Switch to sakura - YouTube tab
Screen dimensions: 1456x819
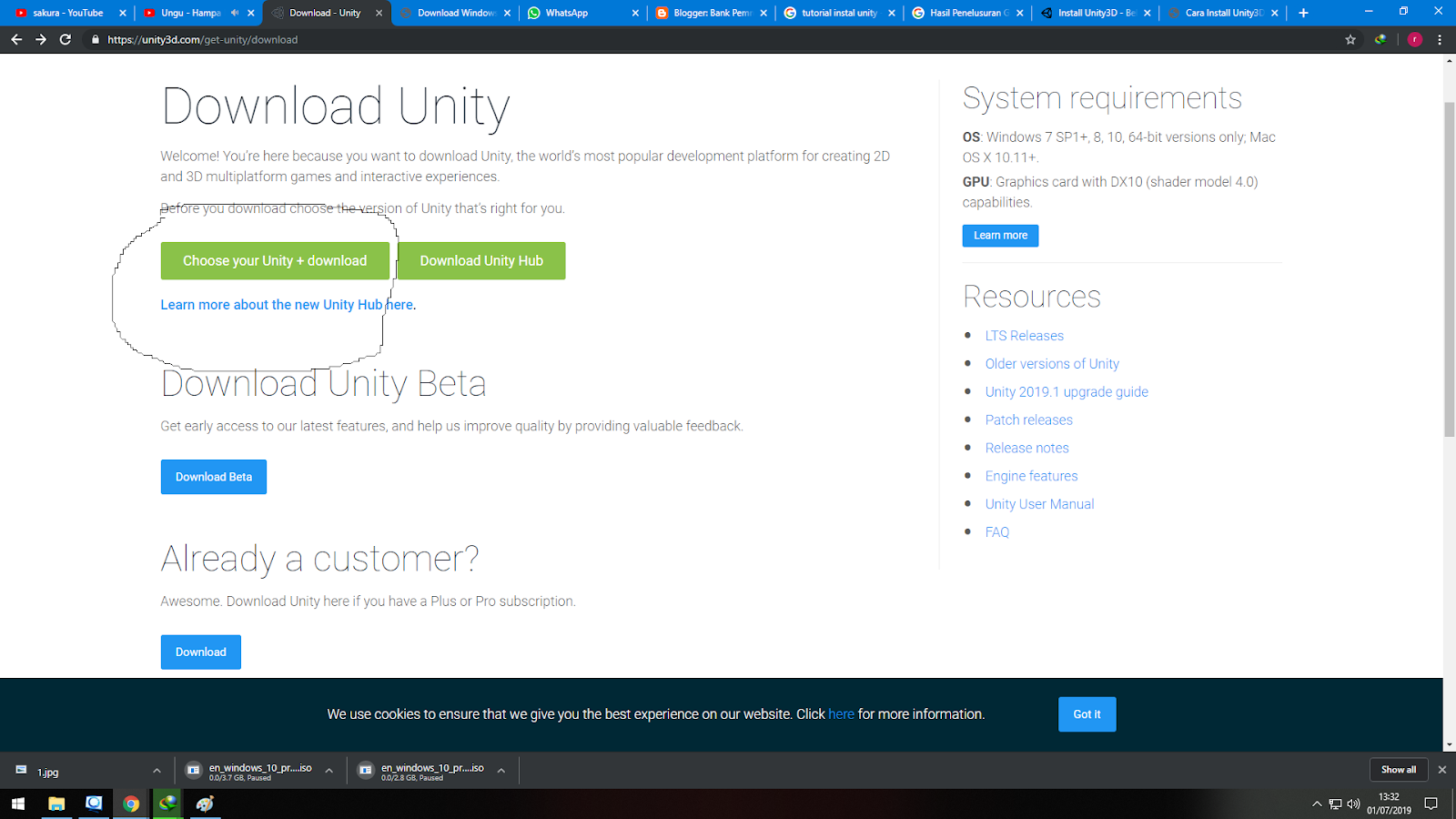[68, 13]
